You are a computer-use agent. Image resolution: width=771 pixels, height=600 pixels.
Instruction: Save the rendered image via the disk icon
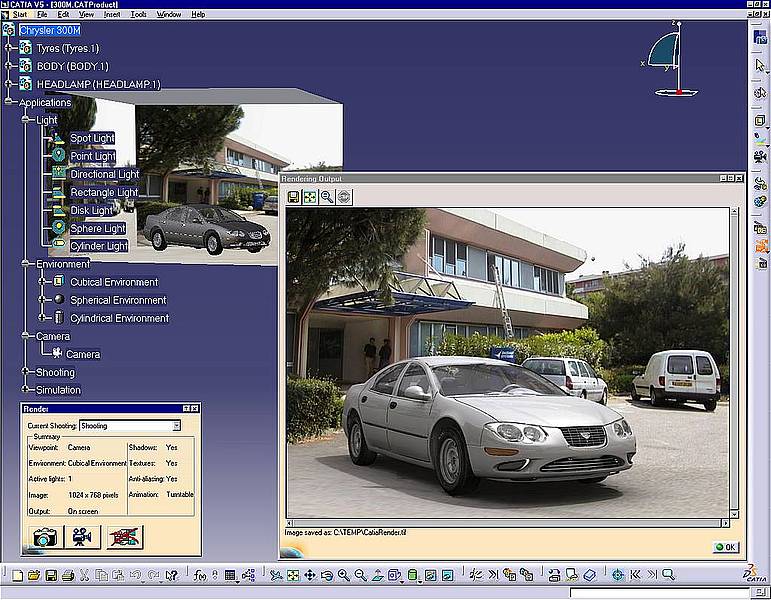tap(294, 197)
